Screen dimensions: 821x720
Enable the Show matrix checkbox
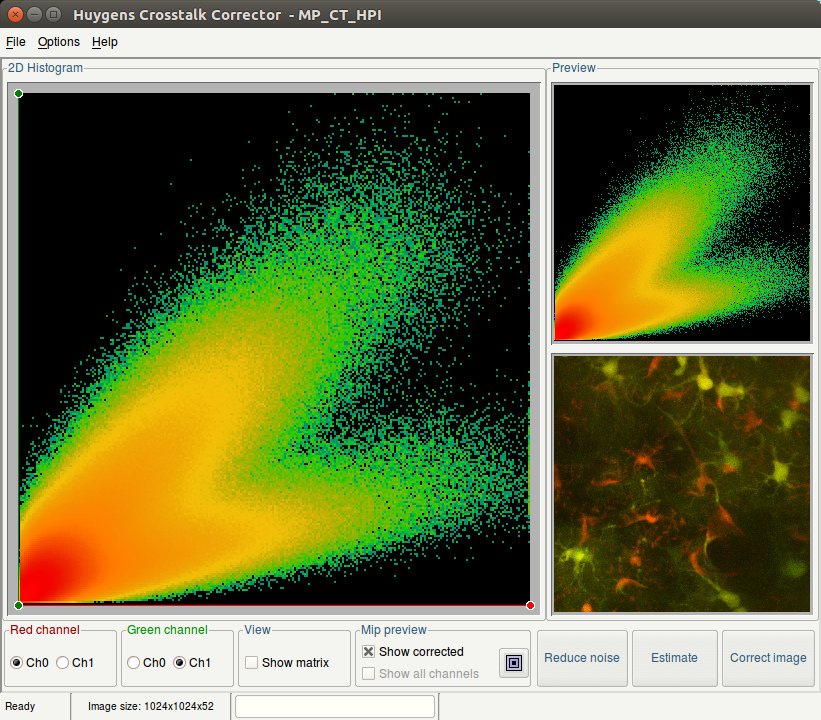pyautogui.click(x=252, y=662)
